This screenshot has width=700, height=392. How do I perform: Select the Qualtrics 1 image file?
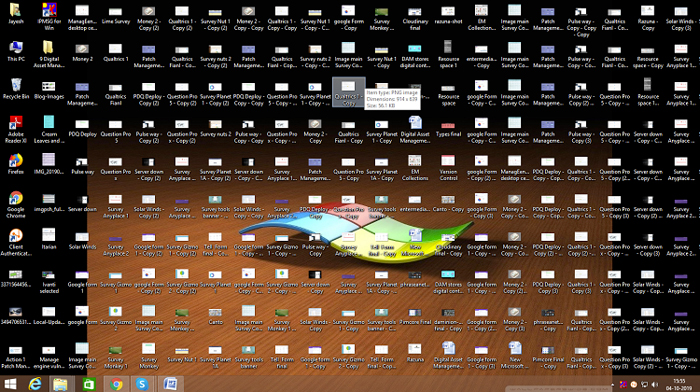pos(116,53)
